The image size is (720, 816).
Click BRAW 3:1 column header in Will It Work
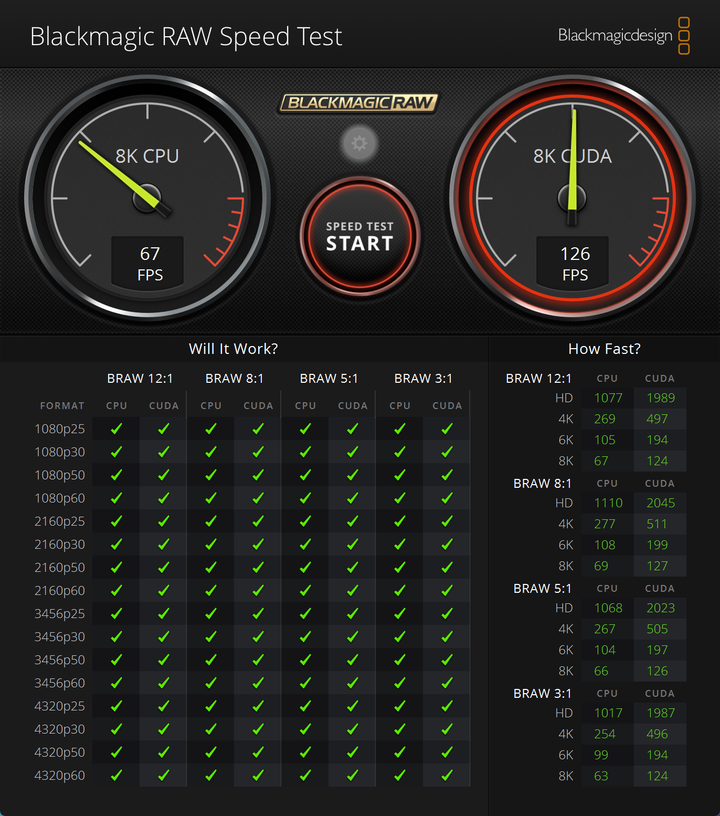423,379
